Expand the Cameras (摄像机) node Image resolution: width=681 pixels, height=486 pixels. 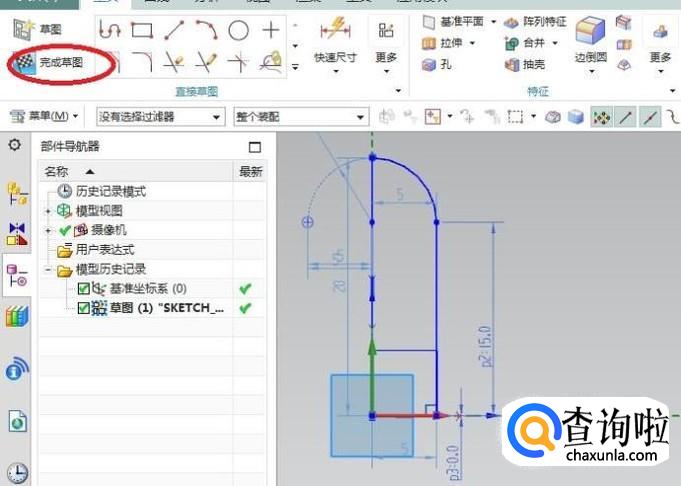click(x=48, y=230)
